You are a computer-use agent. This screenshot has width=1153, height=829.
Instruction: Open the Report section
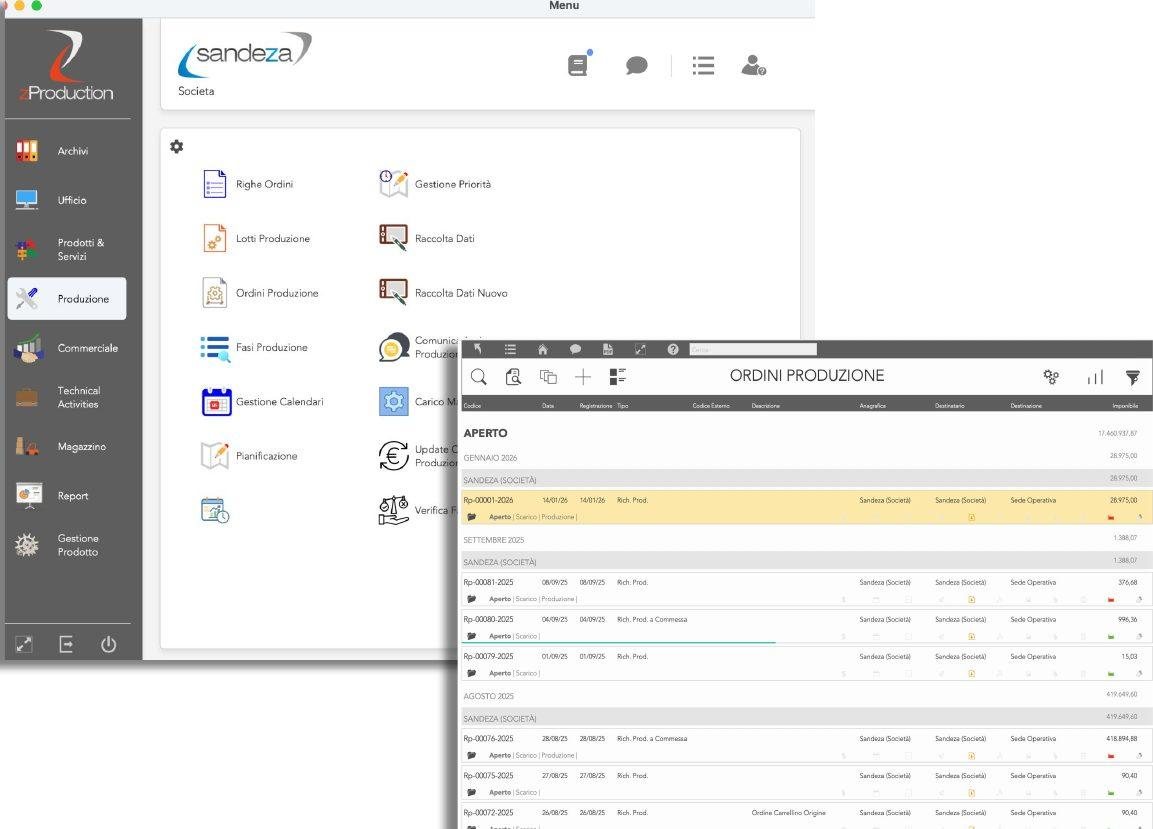(x=66, y=496)
